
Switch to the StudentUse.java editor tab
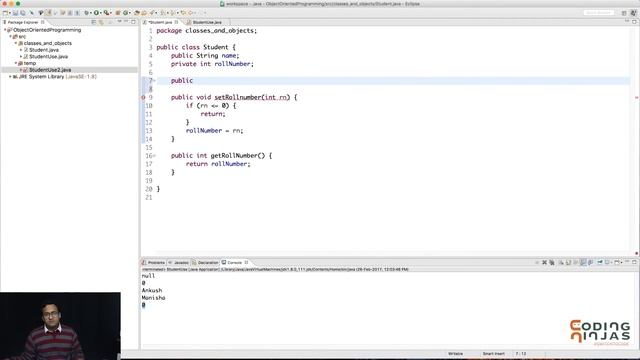[207, 22]
